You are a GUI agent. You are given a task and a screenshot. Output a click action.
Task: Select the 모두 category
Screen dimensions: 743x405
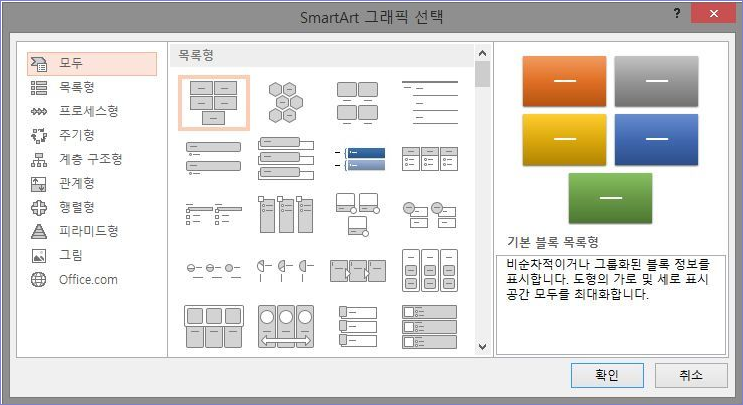click(91, 63)
